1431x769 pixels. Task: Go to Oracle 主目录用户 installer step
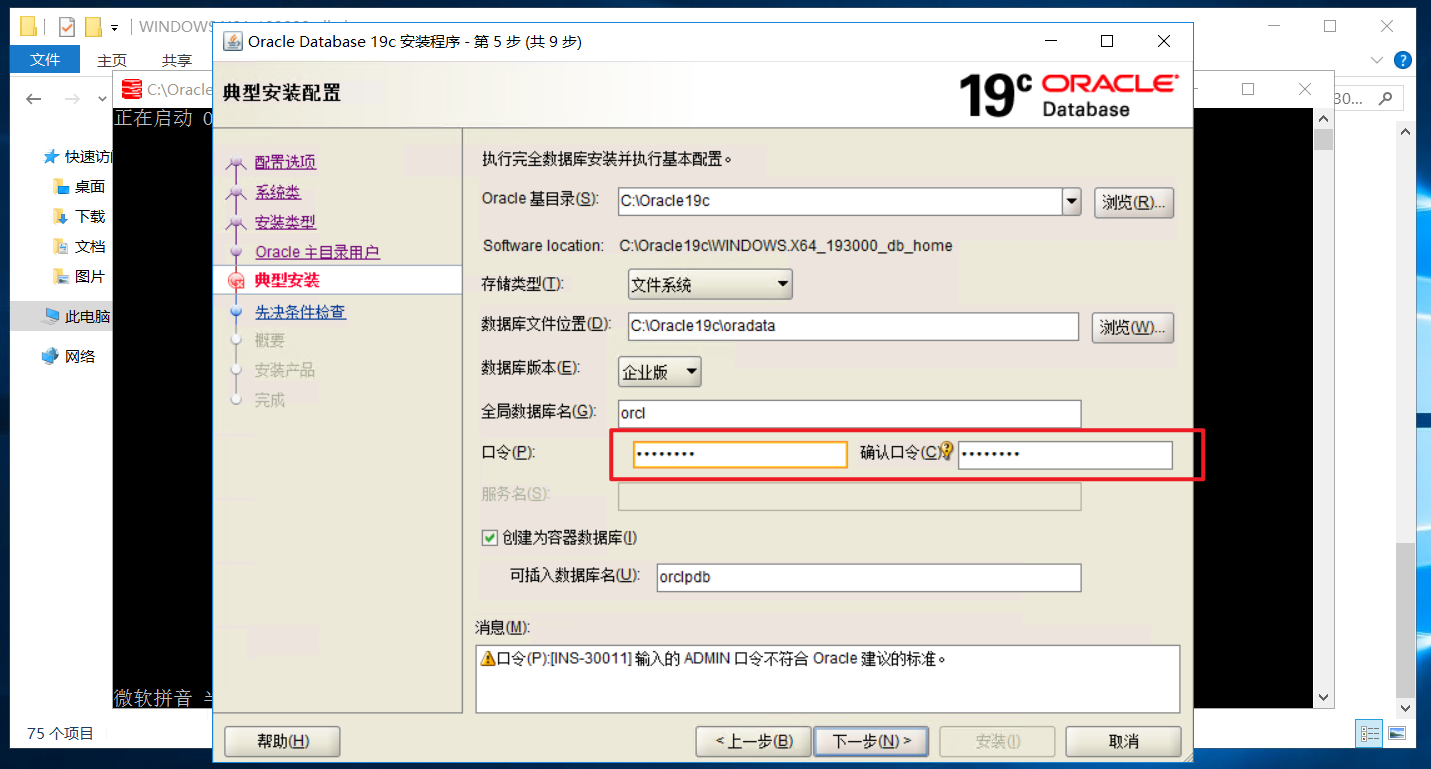click(x=317, y=252)
